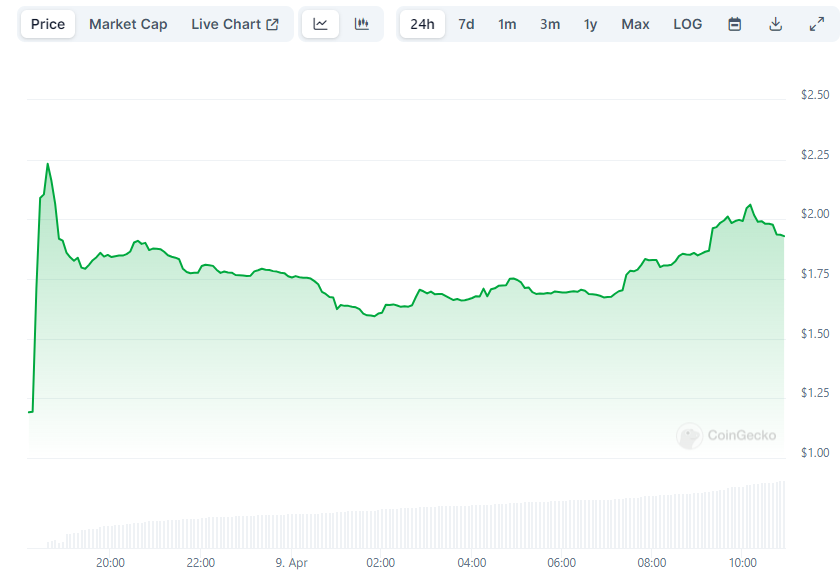The image size is (840, 582).
Task: Click the $2.00 price axis label
Action: coord(815,214)
